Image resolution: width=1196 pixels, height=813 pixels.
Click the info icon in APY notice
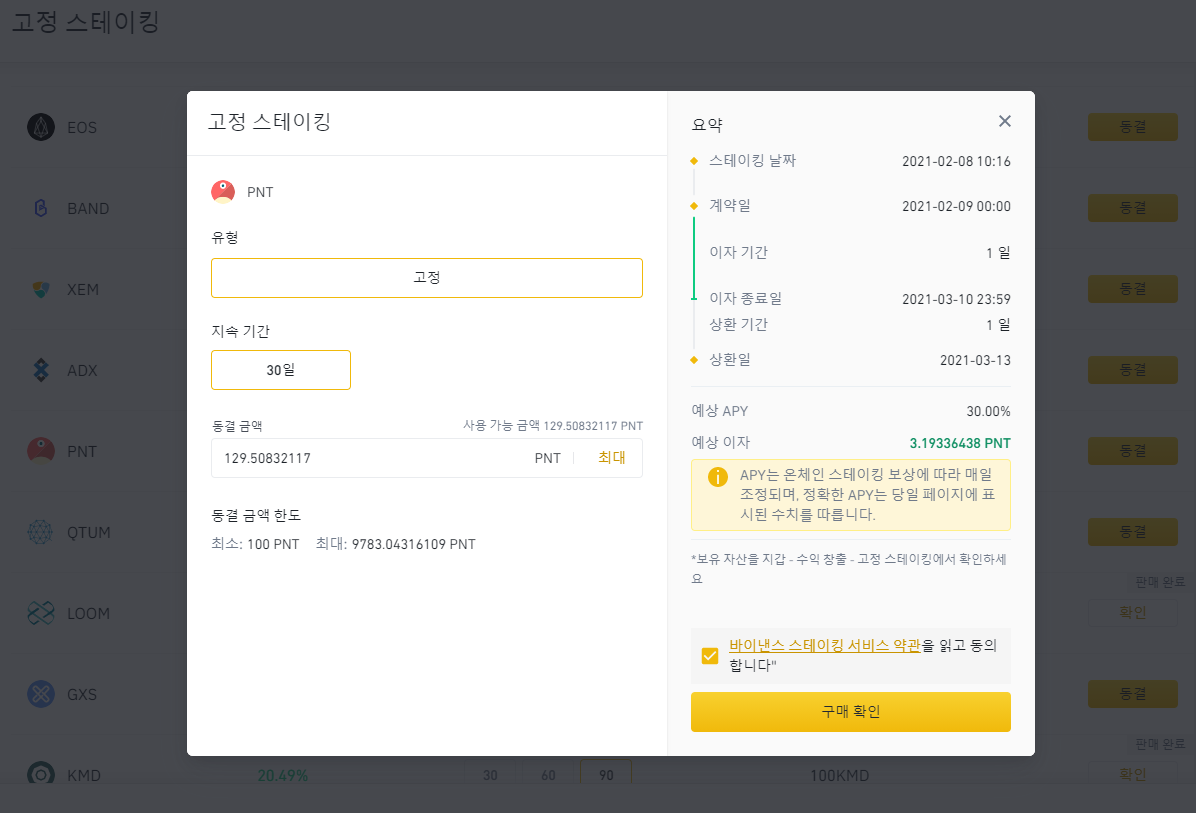718,477
